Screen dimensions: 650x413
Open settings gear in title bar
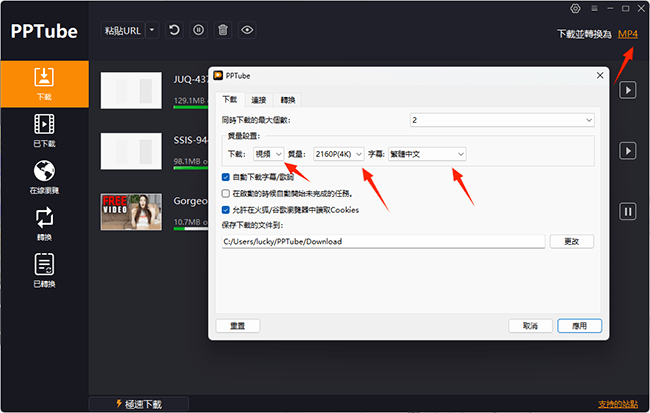[x=574, y=8]
